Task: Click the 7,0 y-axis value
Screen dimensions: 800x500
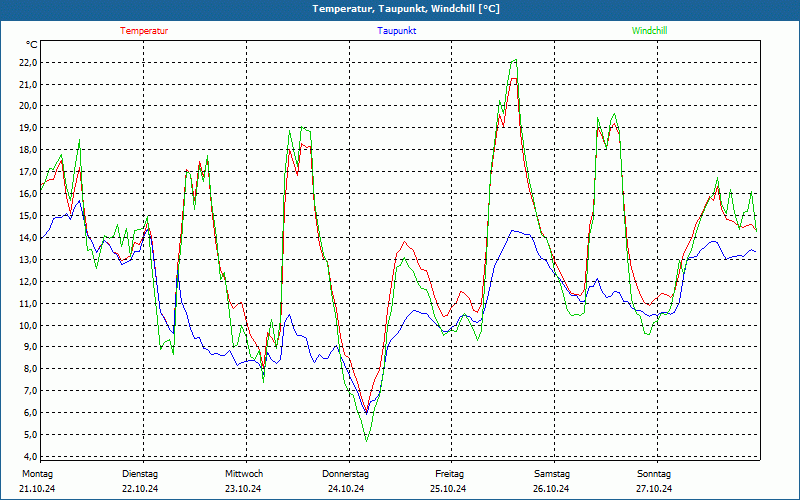Action: click(x=30, y=390)
